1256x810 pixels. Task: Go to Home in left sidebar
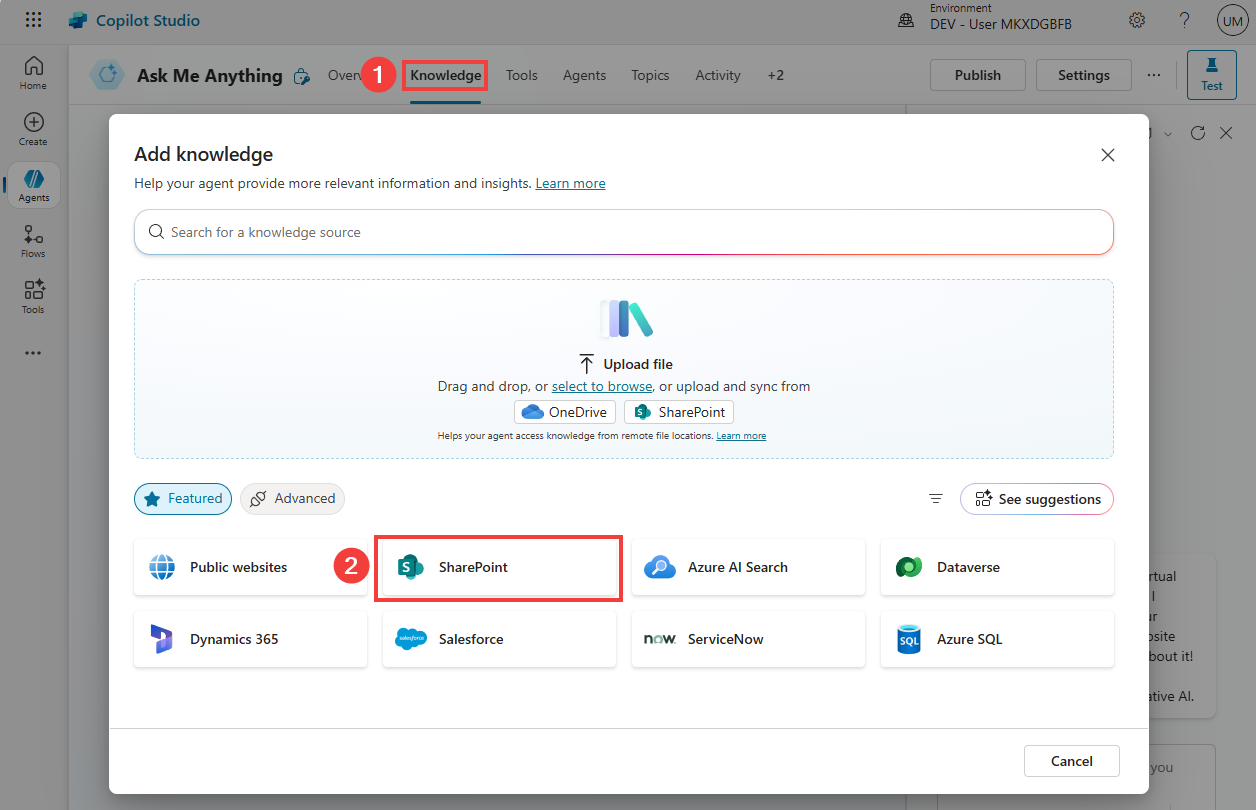(x=33, y=73)
